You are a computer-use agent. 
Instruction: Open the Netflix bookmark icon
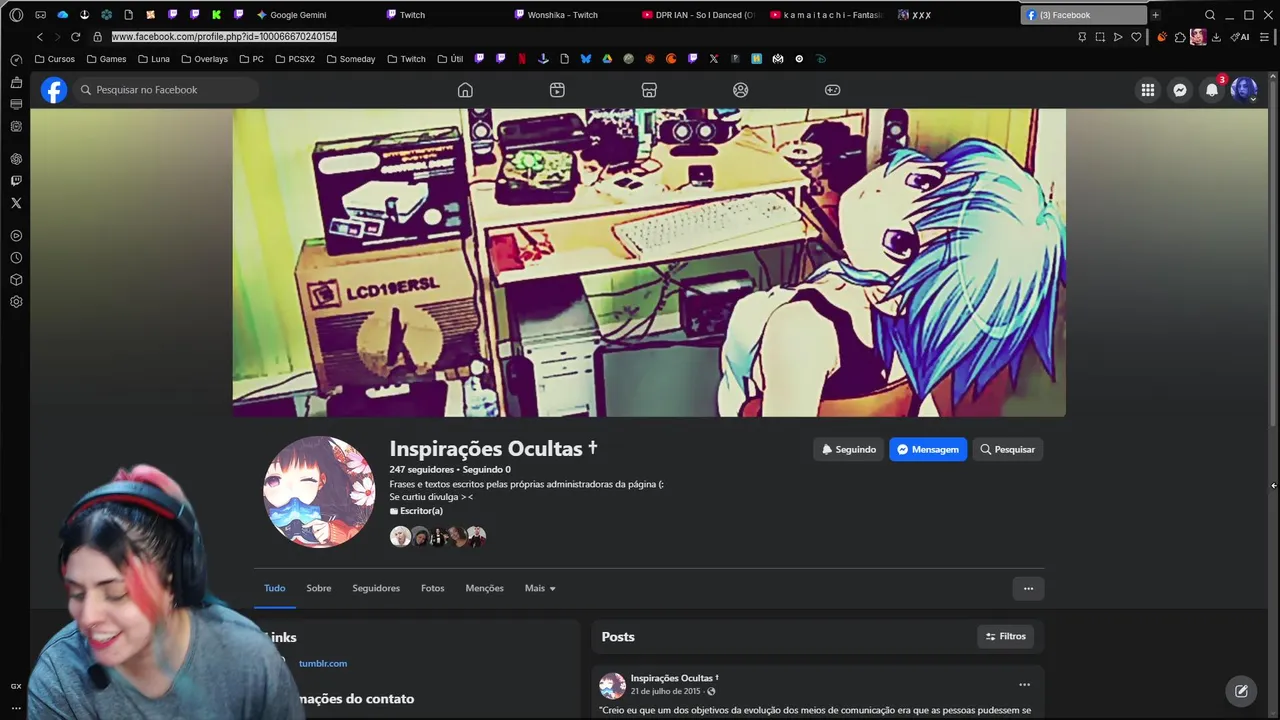522,59
